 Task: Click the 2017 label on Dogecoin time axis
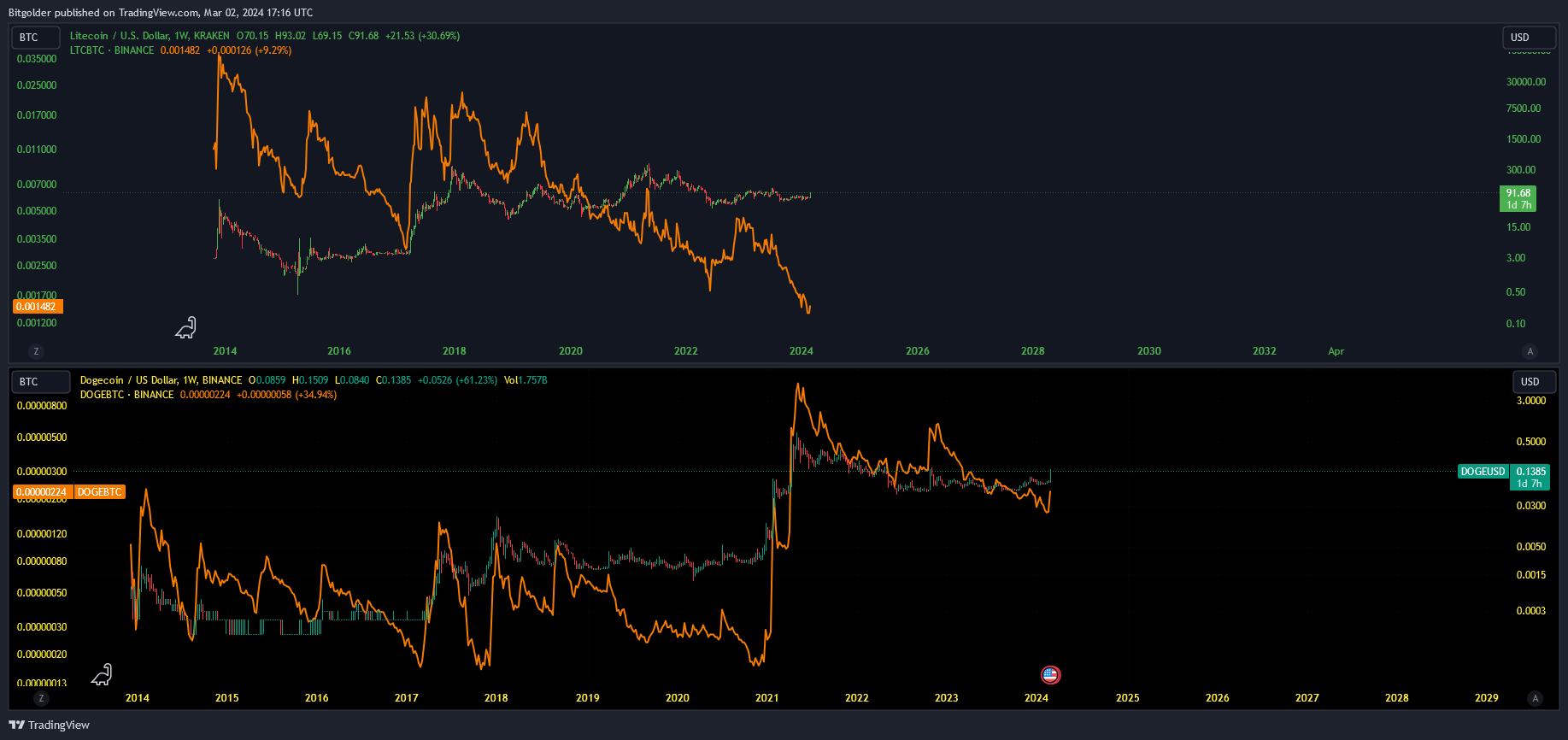(x=407, y=698)
